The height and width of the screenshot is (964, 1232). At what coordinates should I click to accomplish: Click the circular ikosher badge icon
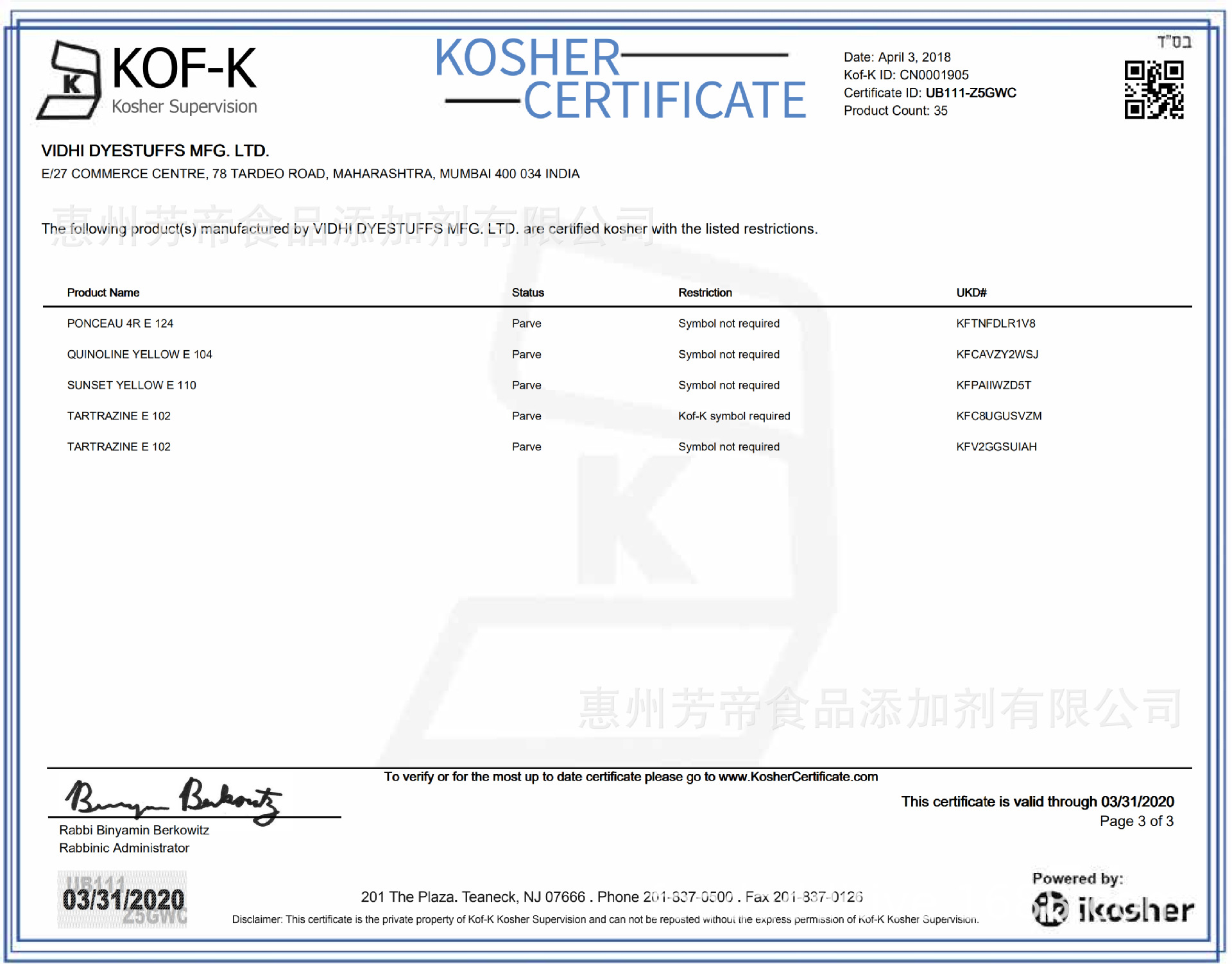tap(1050, 908)
